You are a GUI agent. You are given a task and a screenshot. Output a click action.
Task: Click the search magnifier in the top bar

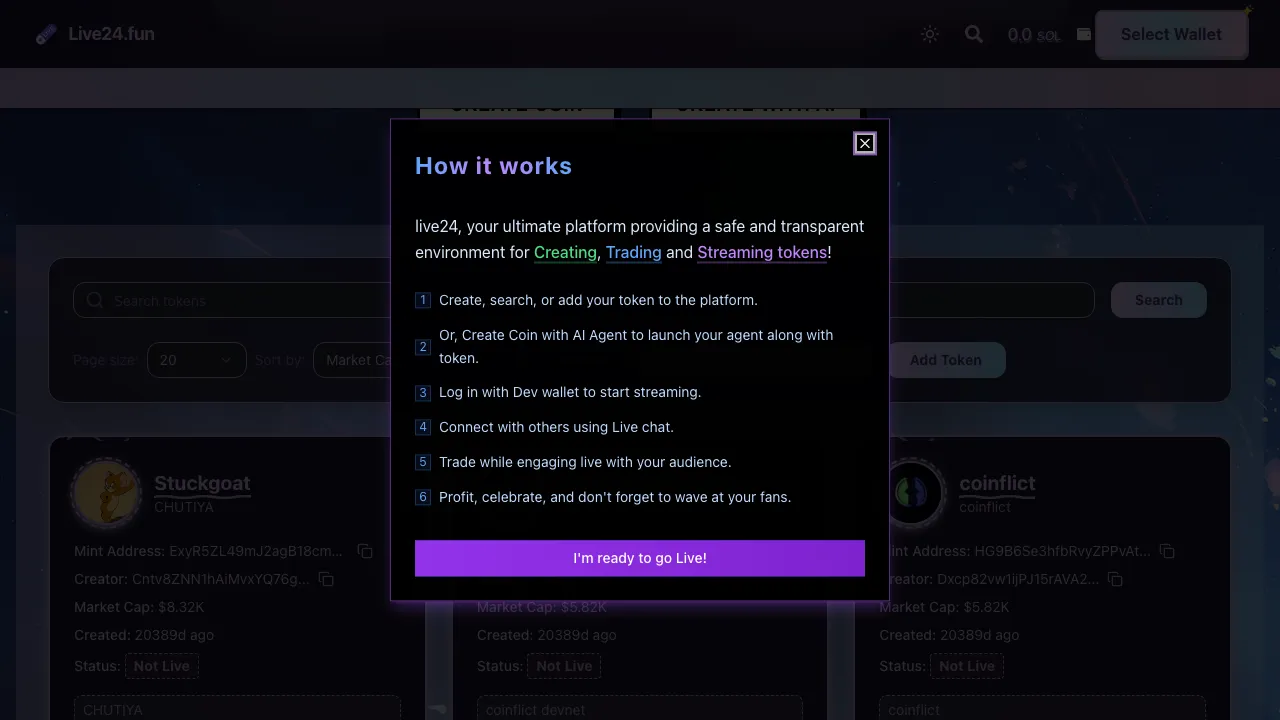pos(974,34)
